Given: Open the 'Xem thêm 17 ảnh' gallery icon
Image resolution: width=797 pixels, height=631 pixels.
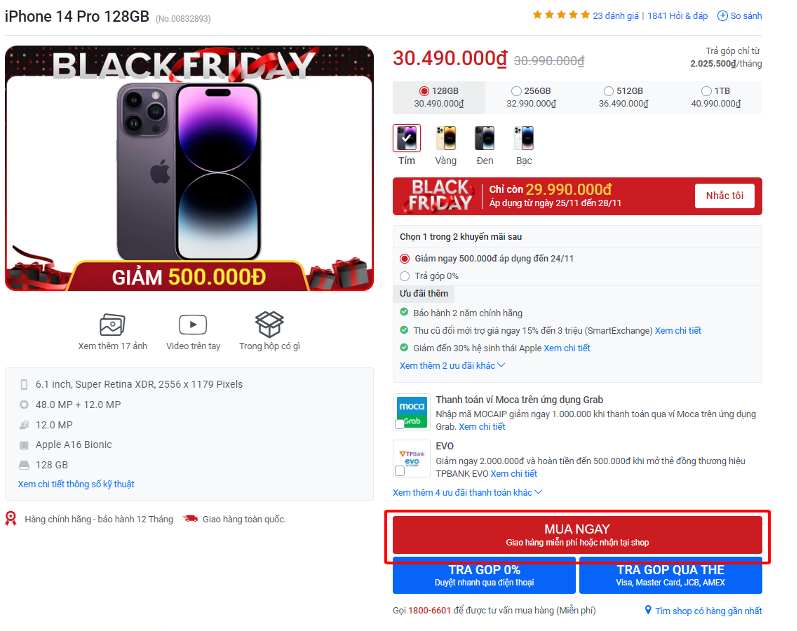Looking at the screenshot, I should coord(112,324).
